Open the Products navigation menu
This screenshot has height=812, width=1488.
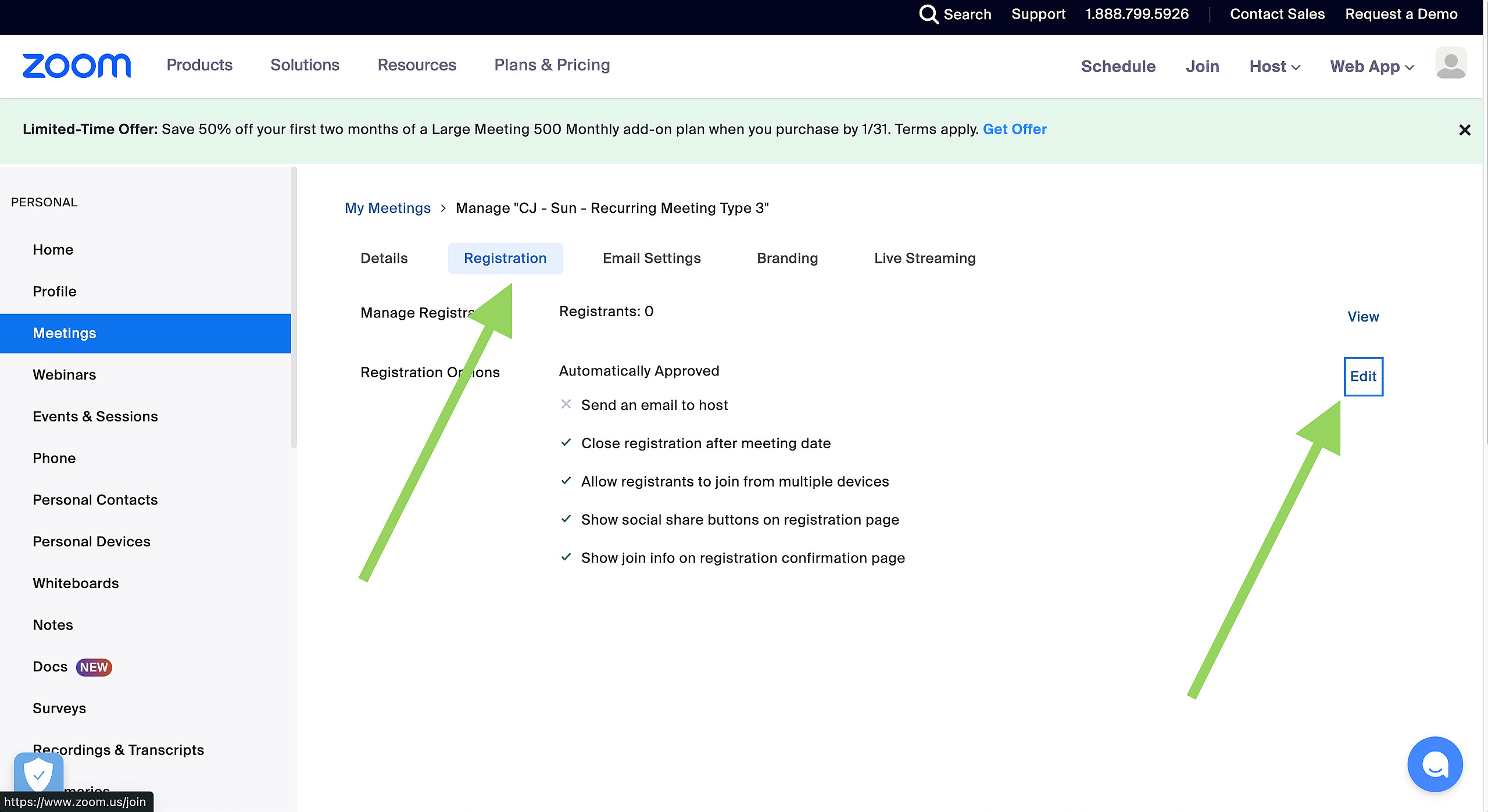(x=199, y=65)
